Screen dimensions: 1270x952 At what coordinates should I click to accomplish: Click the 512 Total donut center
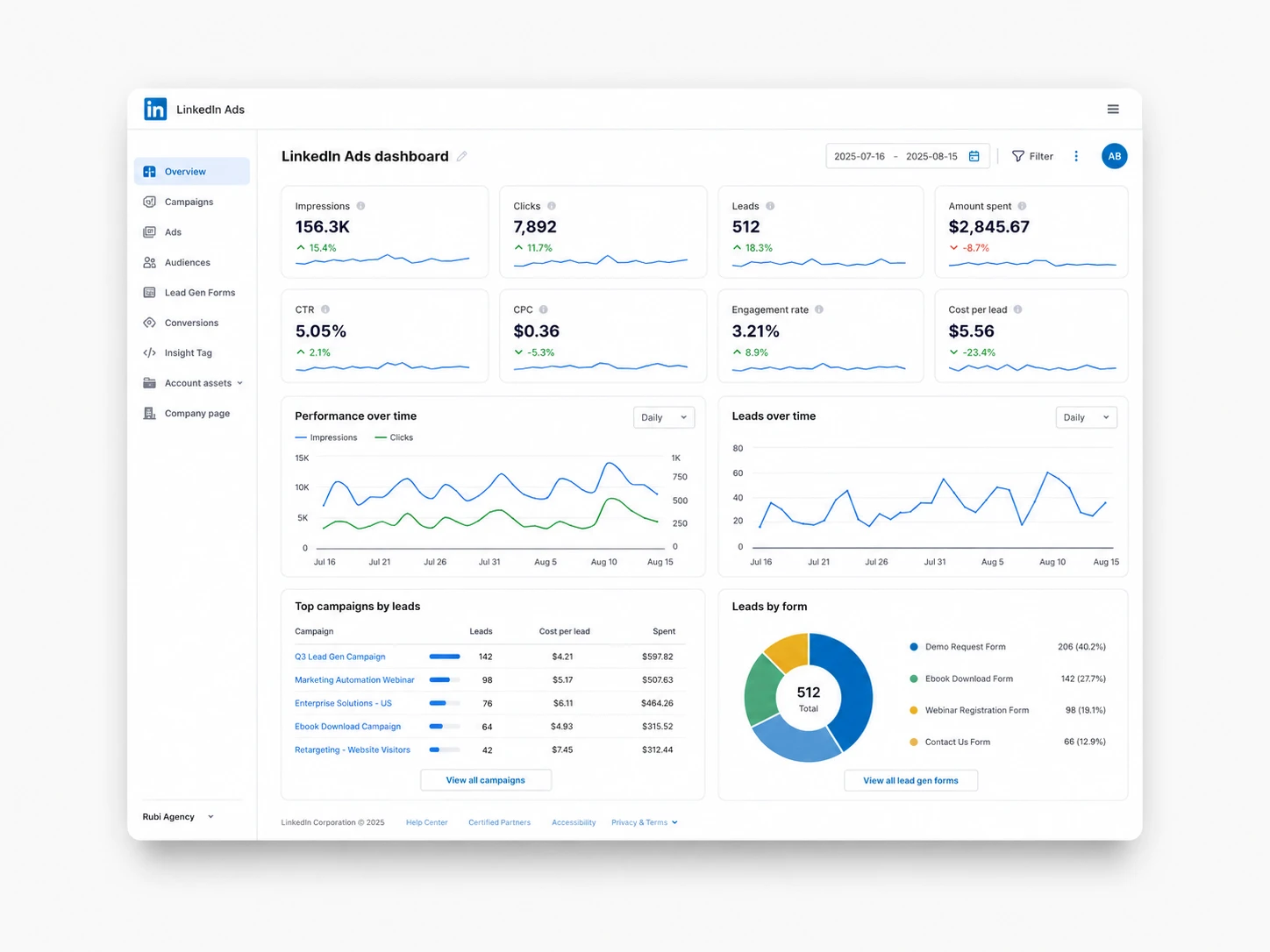click(x=809, y=698)
